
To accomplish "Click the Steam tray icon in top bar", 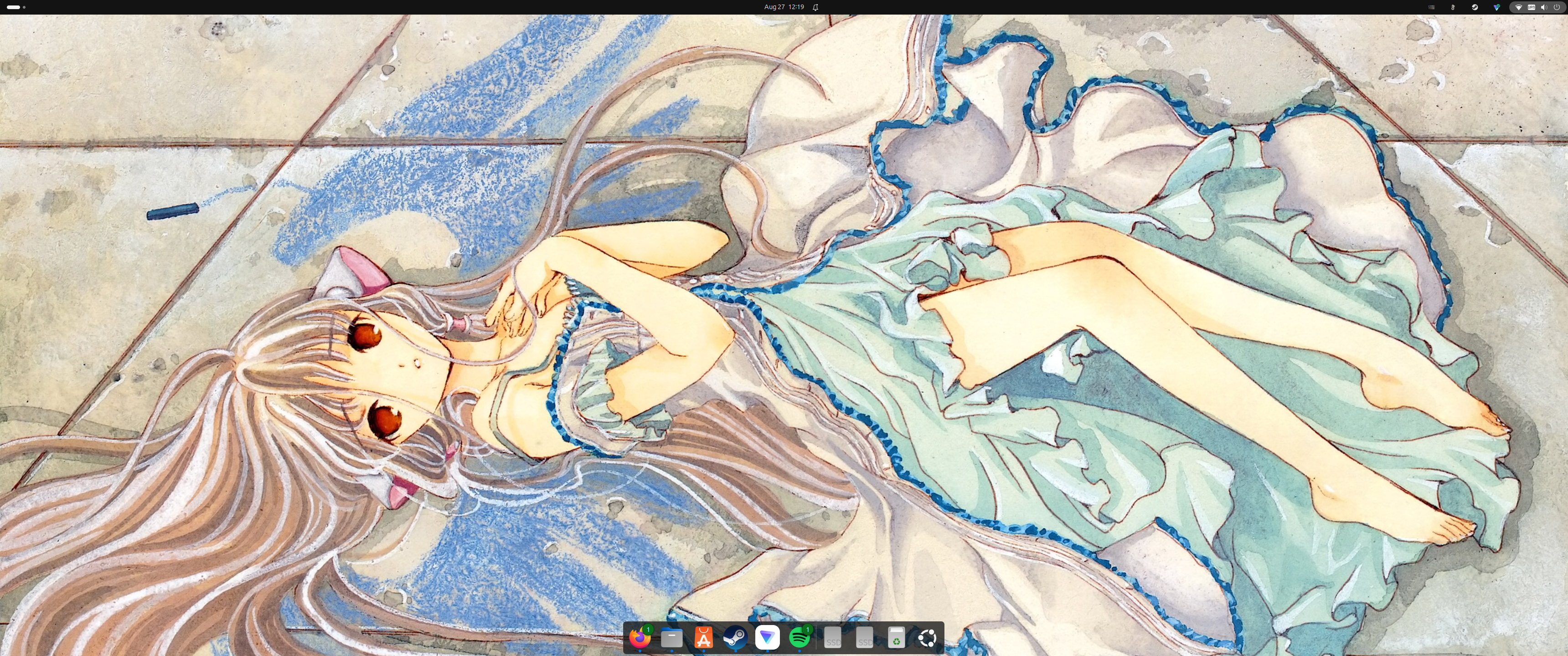I will (1475, 7).
